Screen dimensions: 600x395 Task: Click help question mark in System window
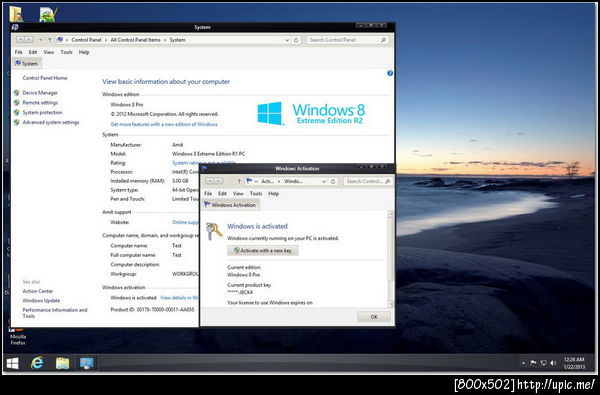click(390, 73)
